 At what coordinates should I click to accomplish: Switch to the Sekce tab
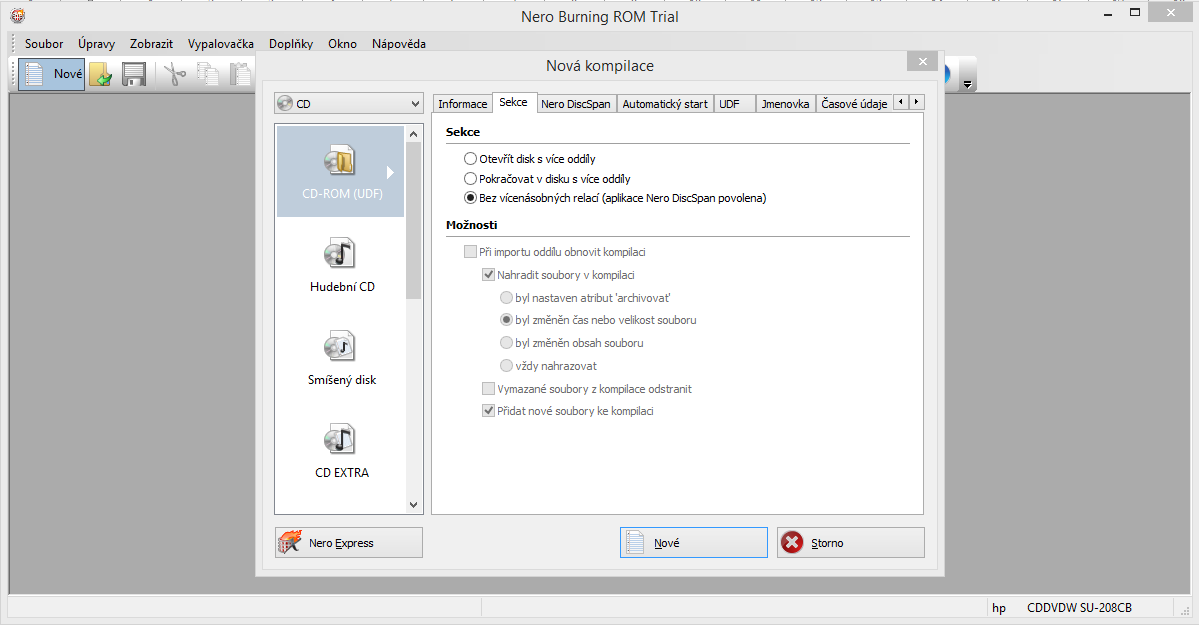[x=513, y=103]
